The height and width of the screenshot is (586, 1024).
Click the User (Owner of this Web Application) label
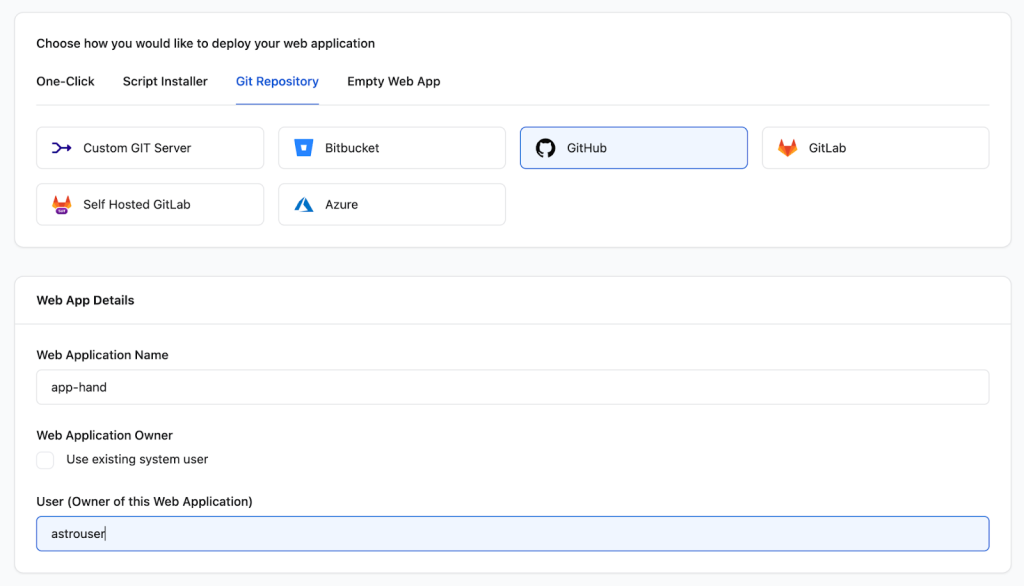[x=144, y=502]
